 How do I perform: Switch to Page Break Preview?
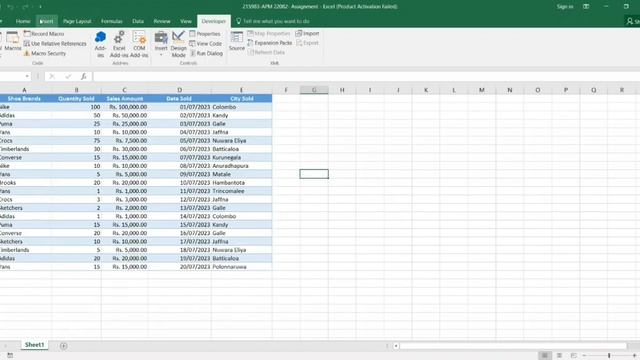pos(573,356)
